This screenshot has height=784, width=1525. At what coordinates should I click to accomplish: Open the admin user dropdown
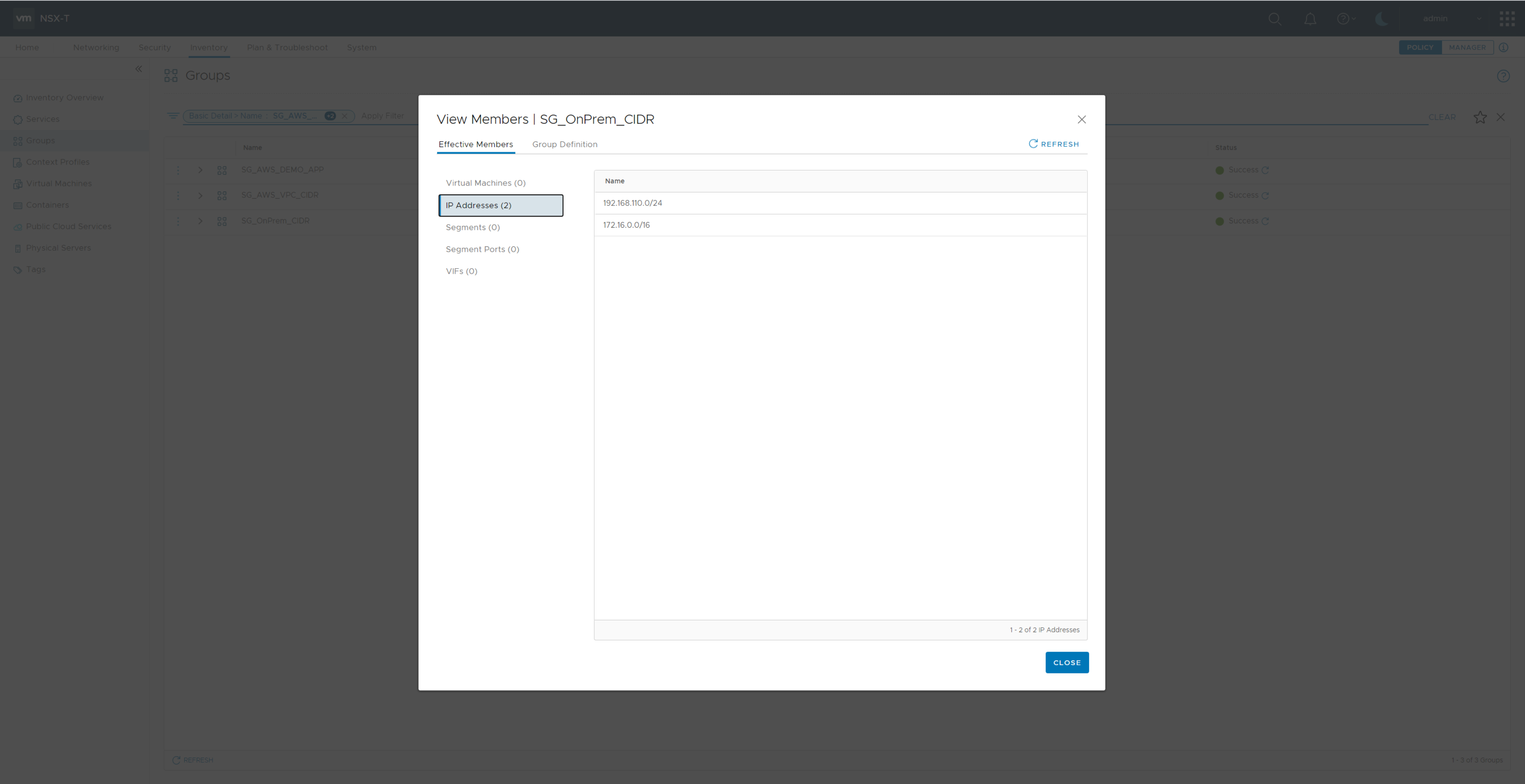tap(1451, 19)
